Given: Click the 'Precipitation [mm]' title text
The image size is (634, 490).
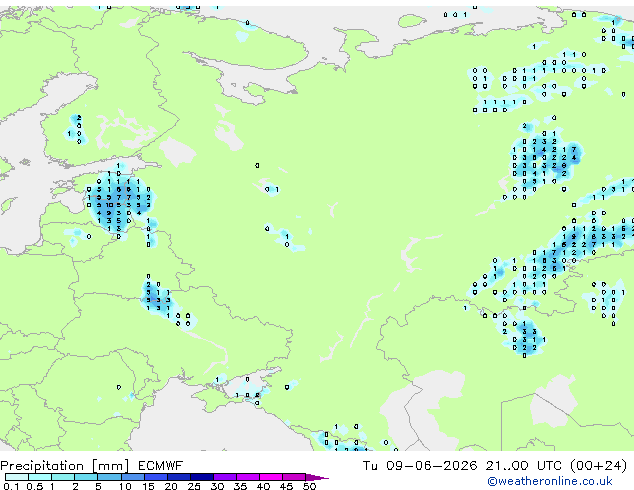Looking at the screenshot, I should (65, 466).
